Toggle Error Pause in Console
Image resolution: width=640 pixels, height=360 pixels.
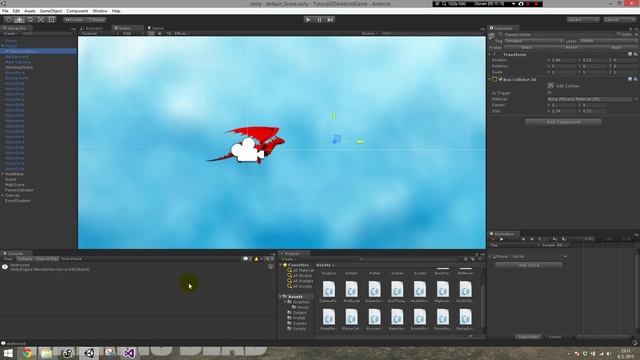click(x=71, y=259)
